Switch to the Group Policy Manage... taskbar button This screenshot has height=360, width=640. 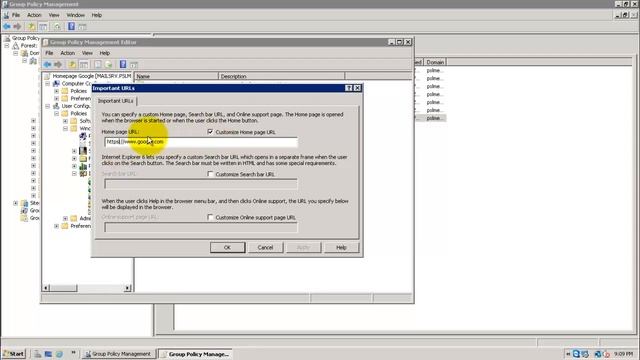pyautogui.click(x=195, y=354)
